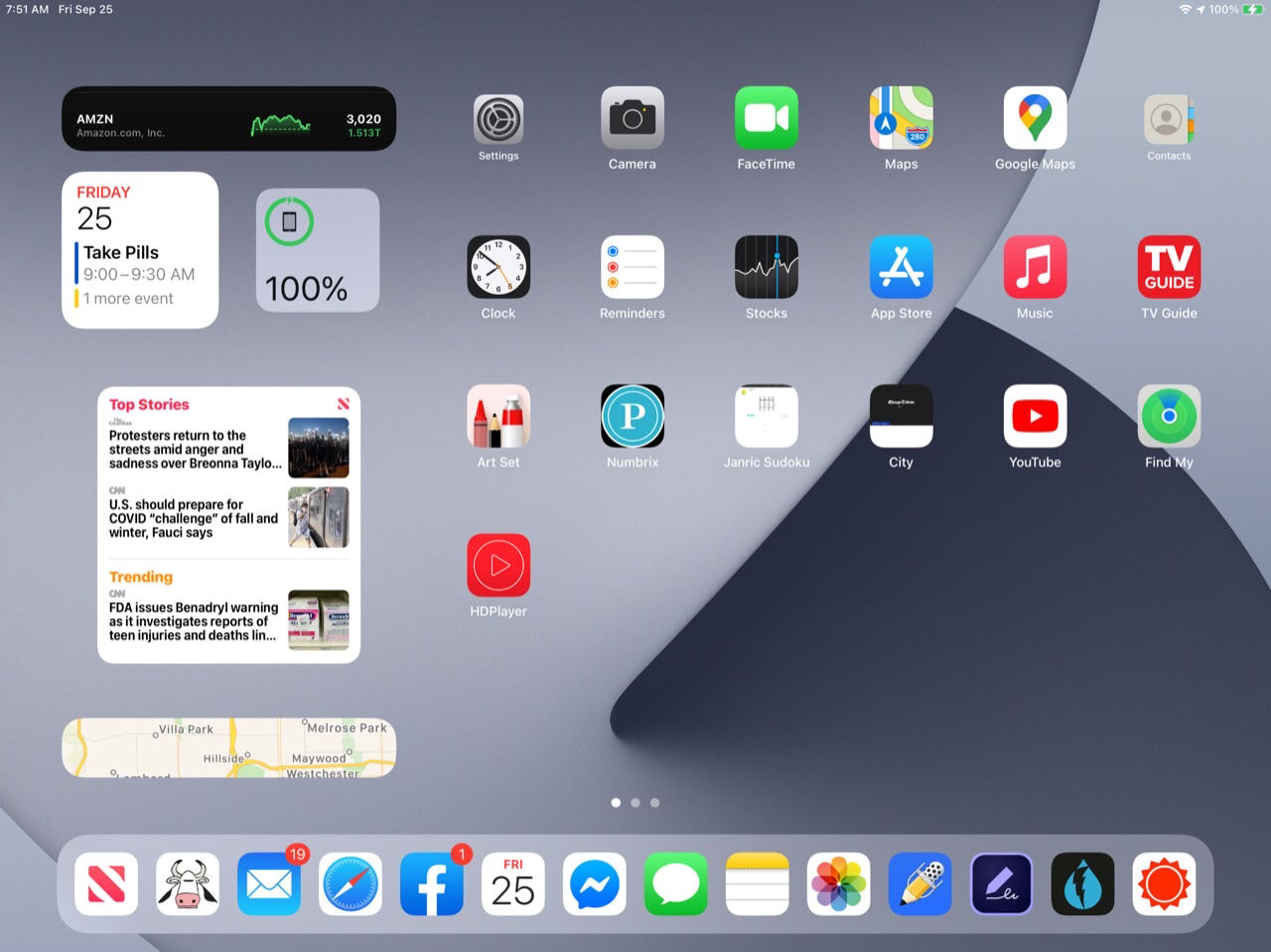
Task: Launch Reminders
Action: [x=633, y=267]
